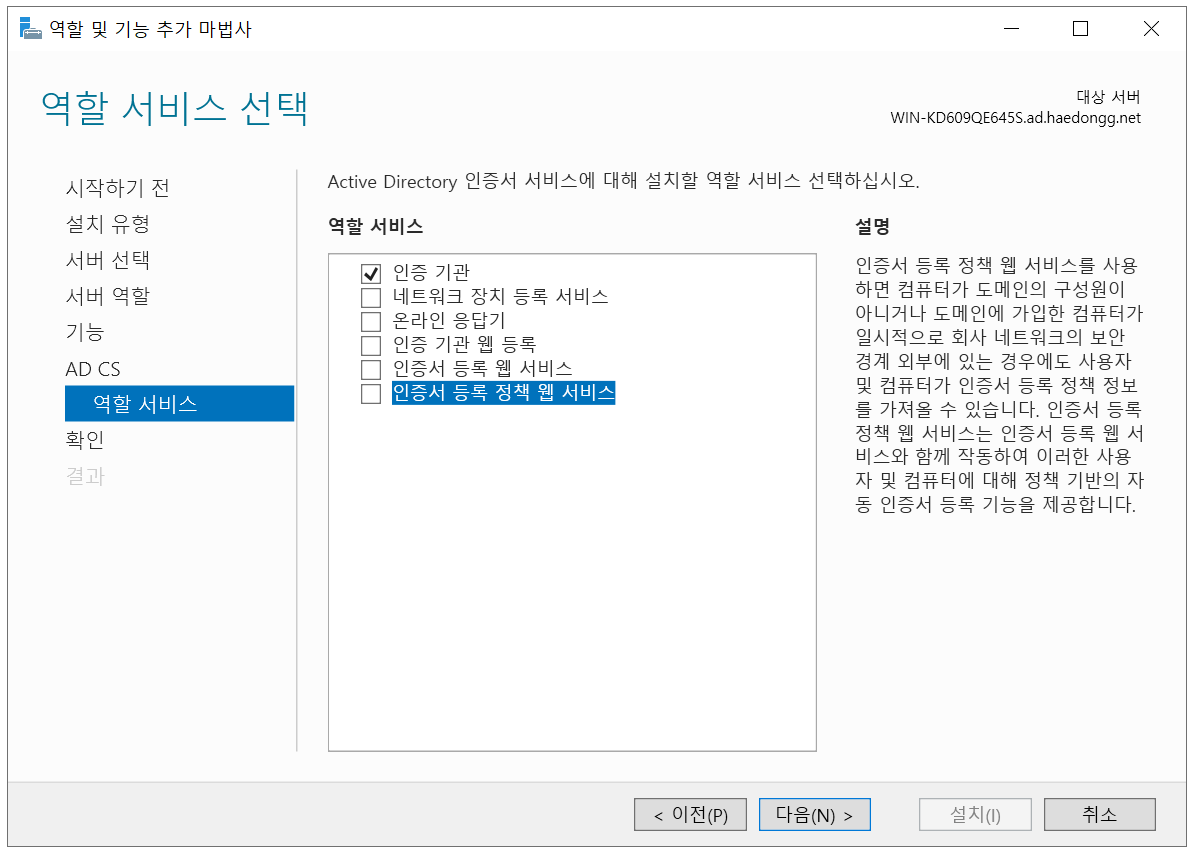Viewport: 1195px width, 854px height.
Task: Click the 설명 heading
Action: pos(872,226)
